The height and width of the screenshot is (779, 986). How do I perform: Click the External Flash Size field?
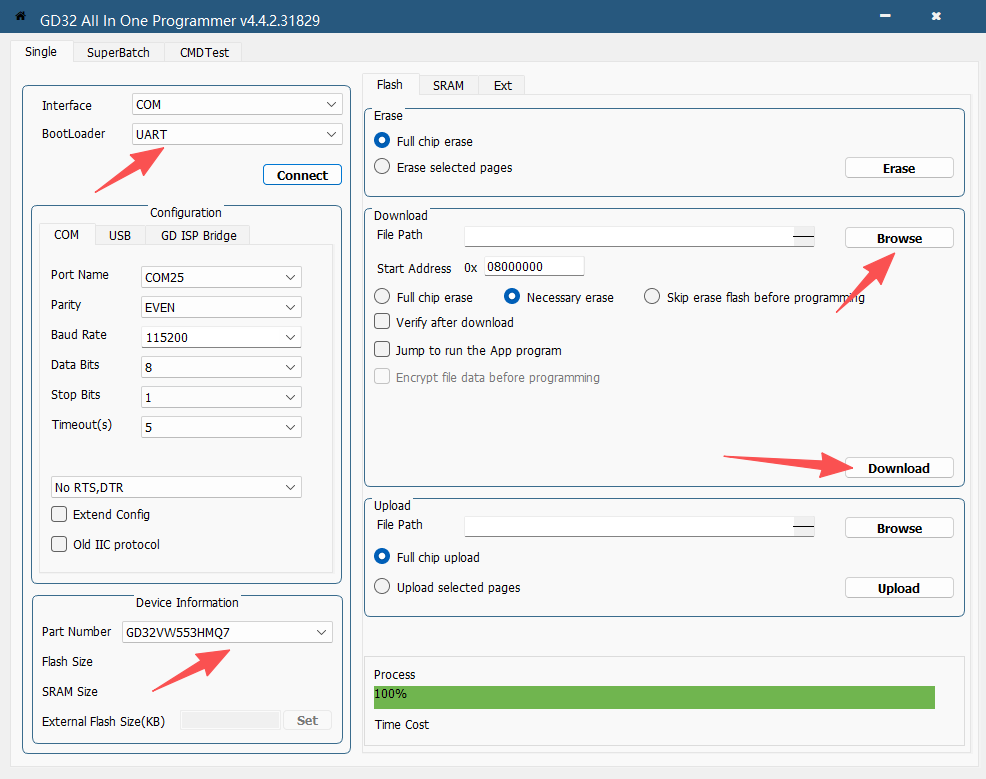[230, 721]
